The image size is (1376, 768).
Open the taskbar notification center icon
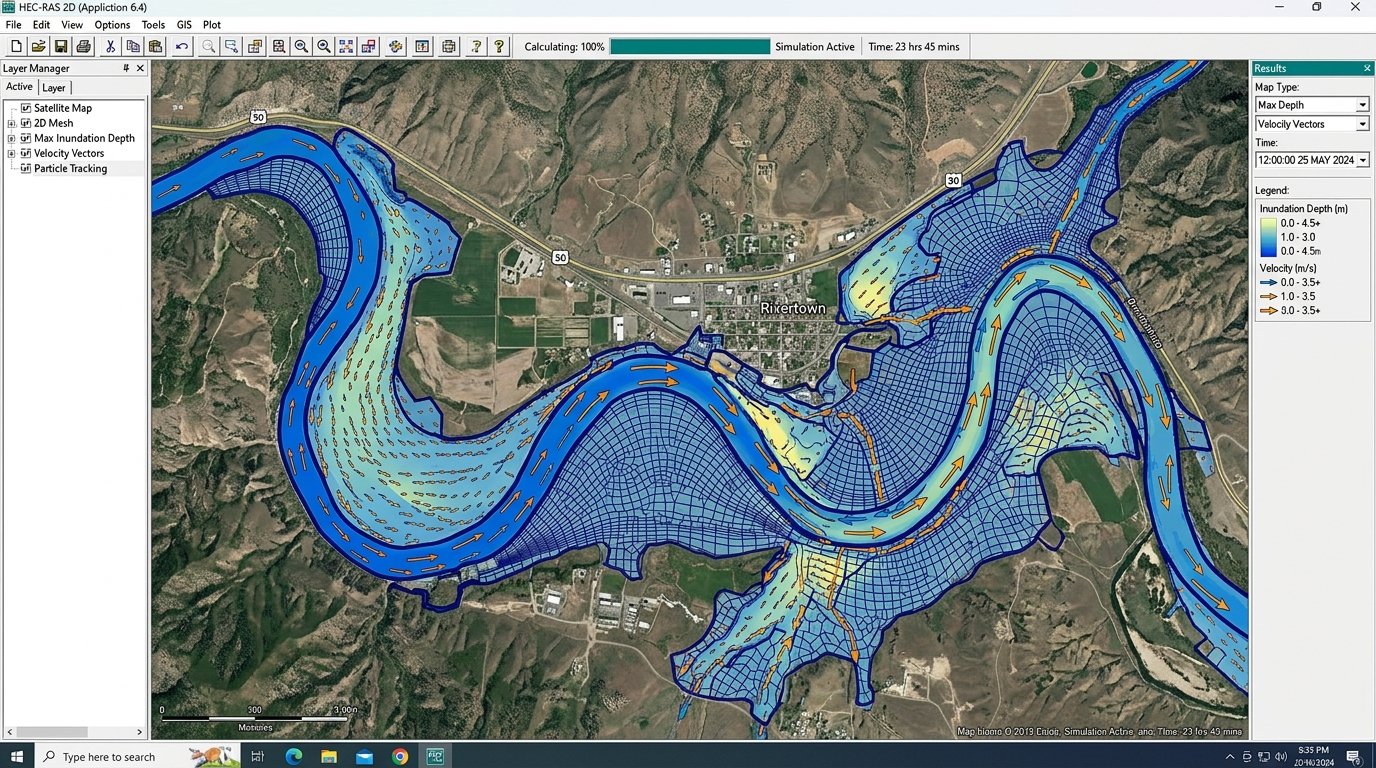pos(1353,757)
